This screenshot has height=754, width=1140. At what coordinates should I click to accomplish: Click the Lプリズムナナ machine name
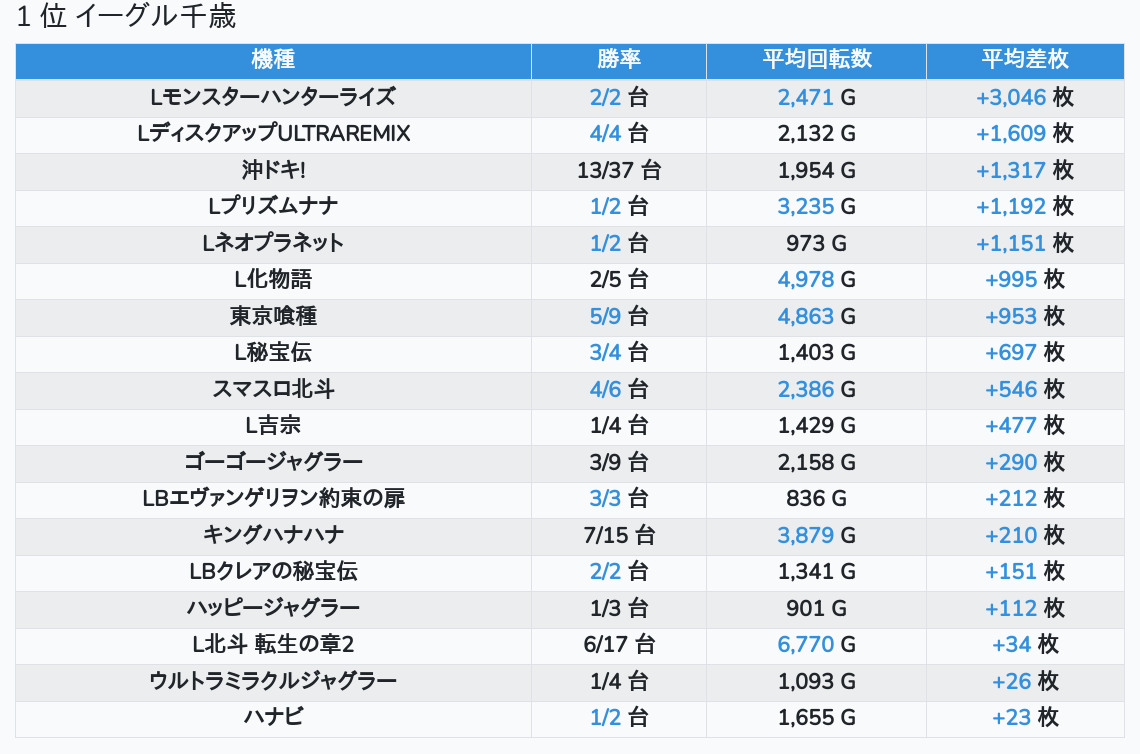(273, 207)
